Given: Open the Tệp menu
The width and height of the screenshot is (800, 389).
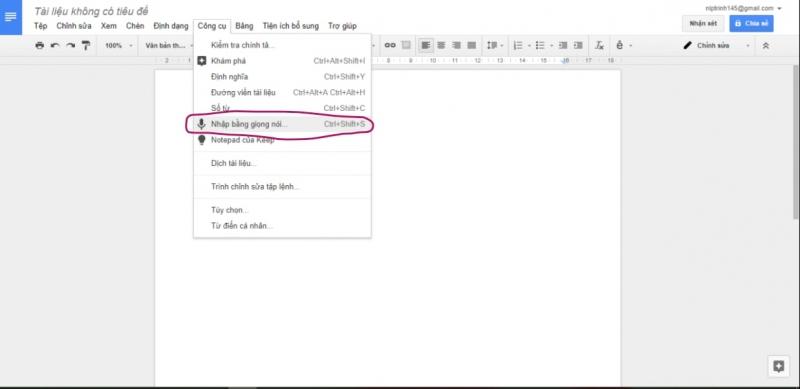Looking at the screenshot, I should (40, 26).
